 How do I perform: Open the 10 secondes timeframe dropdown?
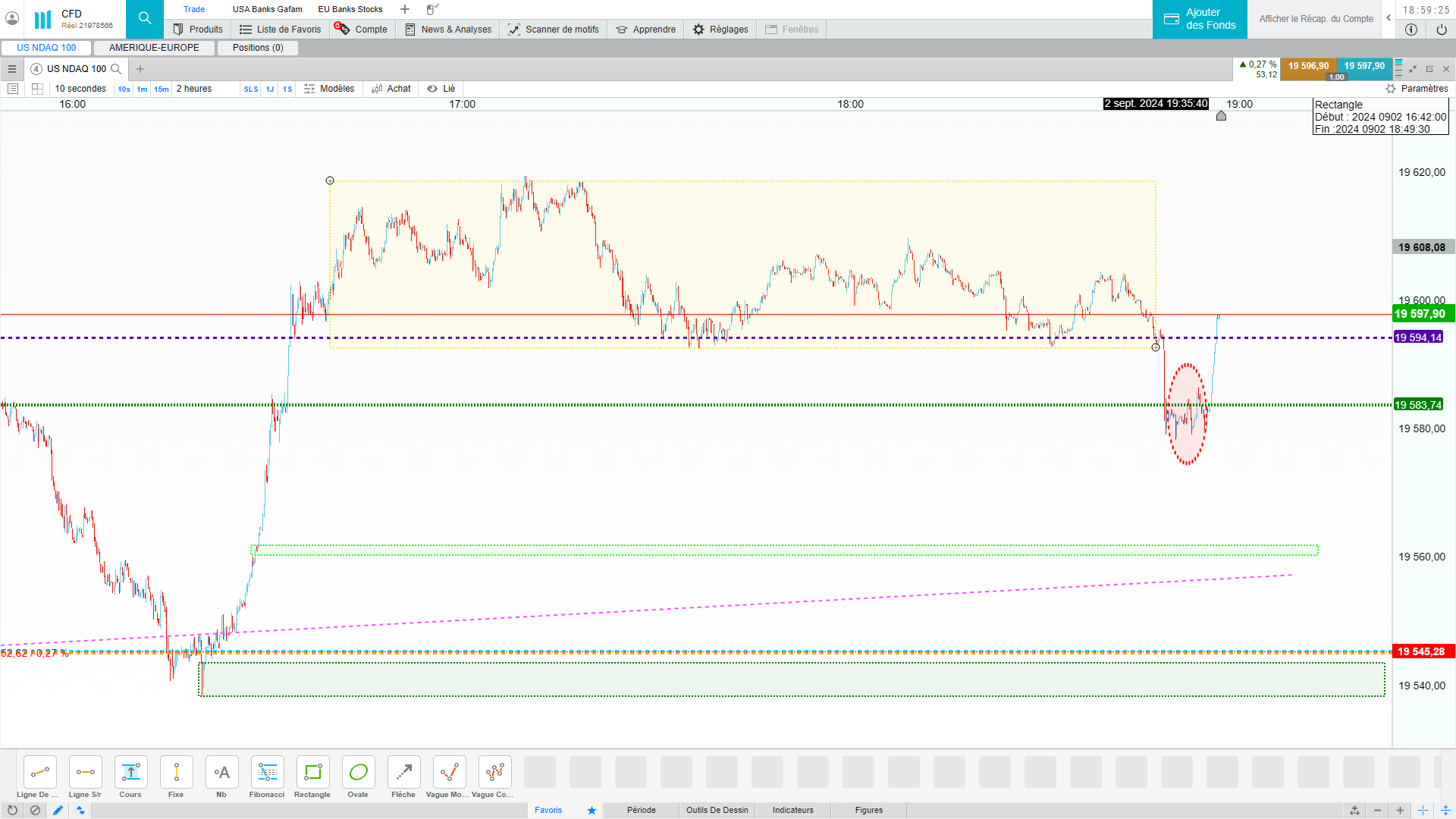[x=80, y=89]
